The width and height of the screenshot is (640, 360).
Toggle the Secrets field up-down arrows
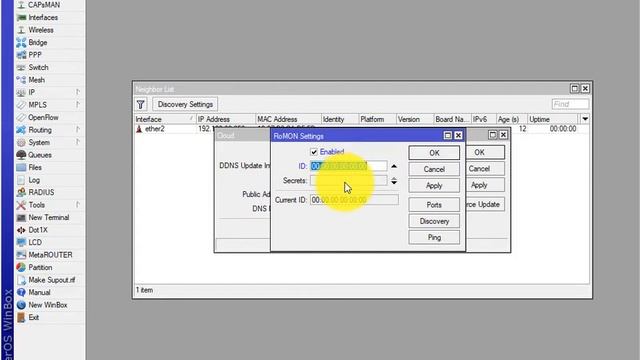tap(394, 181)
